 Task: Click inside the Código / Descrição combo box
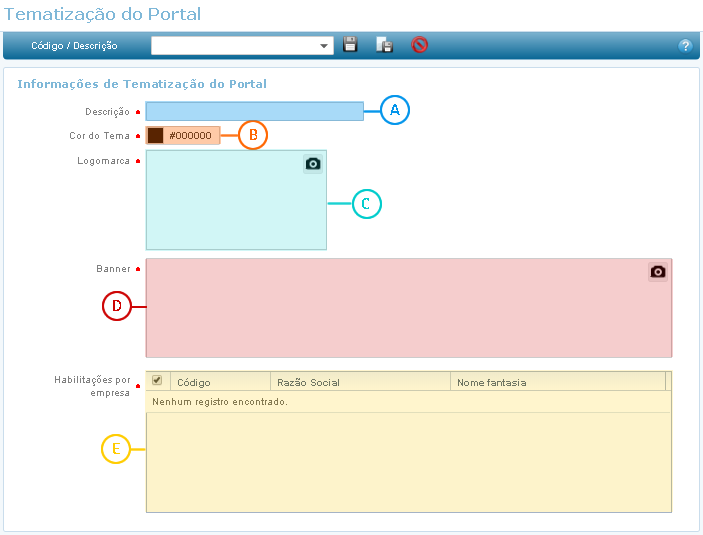coord(235,46)
